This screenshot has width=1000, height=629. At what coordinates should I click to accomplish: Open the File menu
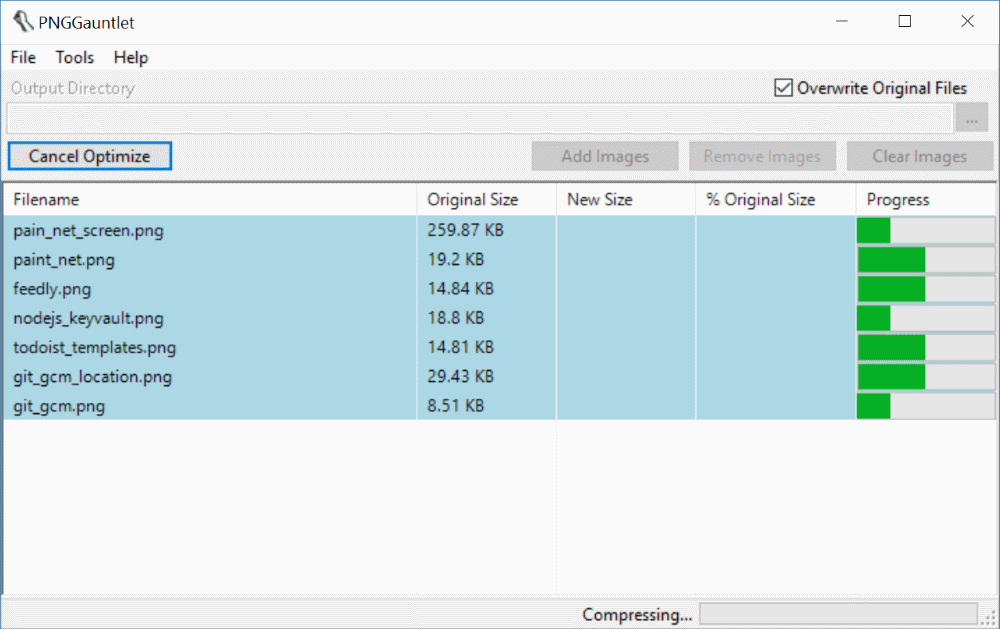(x=23, y=57)
